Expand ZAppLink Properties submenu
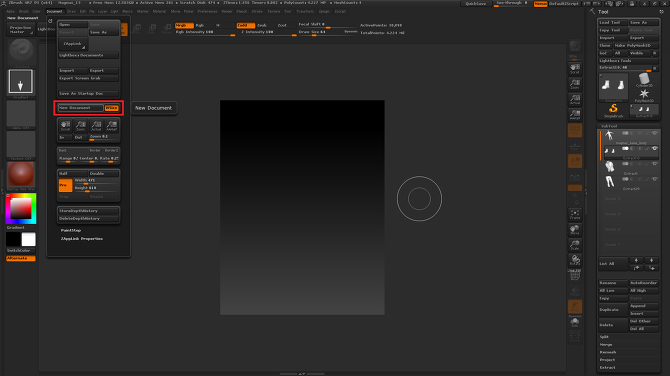Viewport: 670px width, 376px height. click(81, 239)
